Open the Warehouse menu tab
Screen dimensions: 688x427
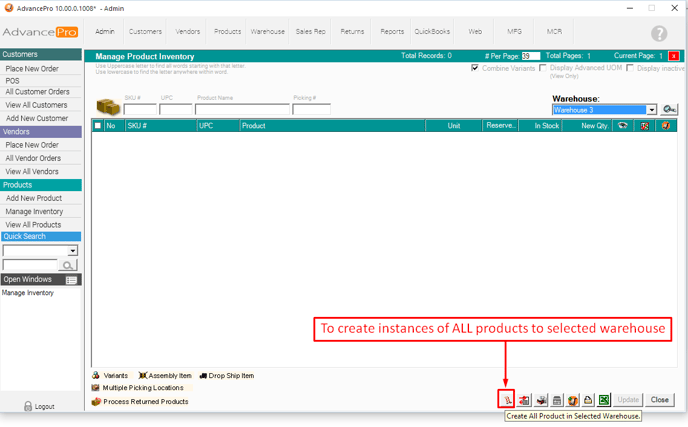pyautogui.click(x=267, y=32)
